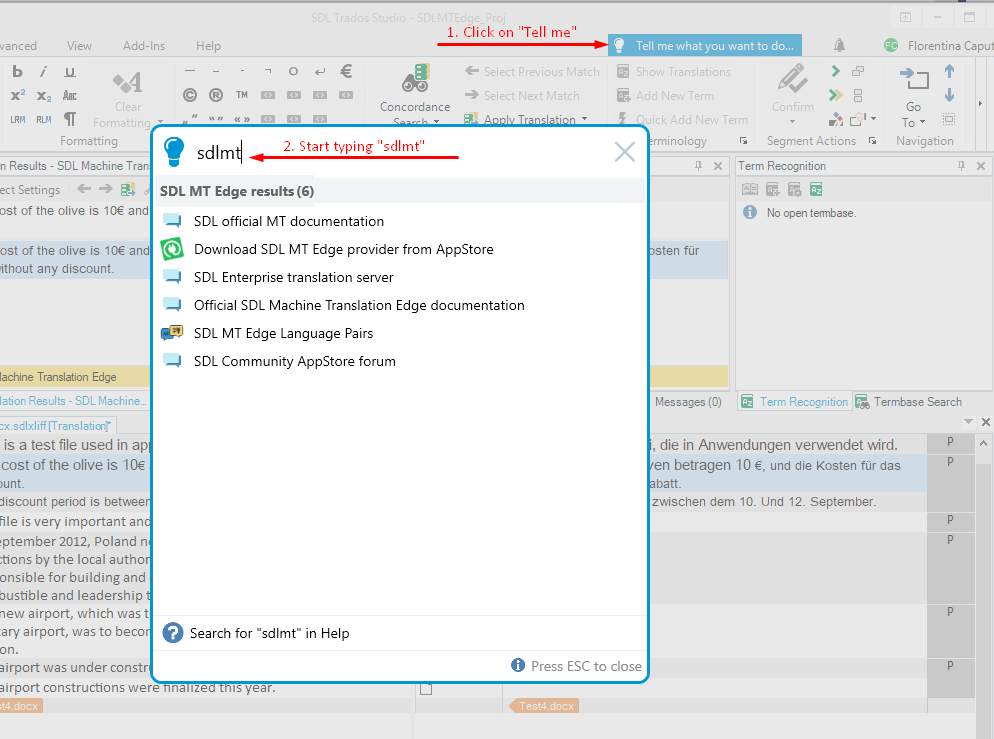
Task: Click Add New Term button
Action: 666,96
